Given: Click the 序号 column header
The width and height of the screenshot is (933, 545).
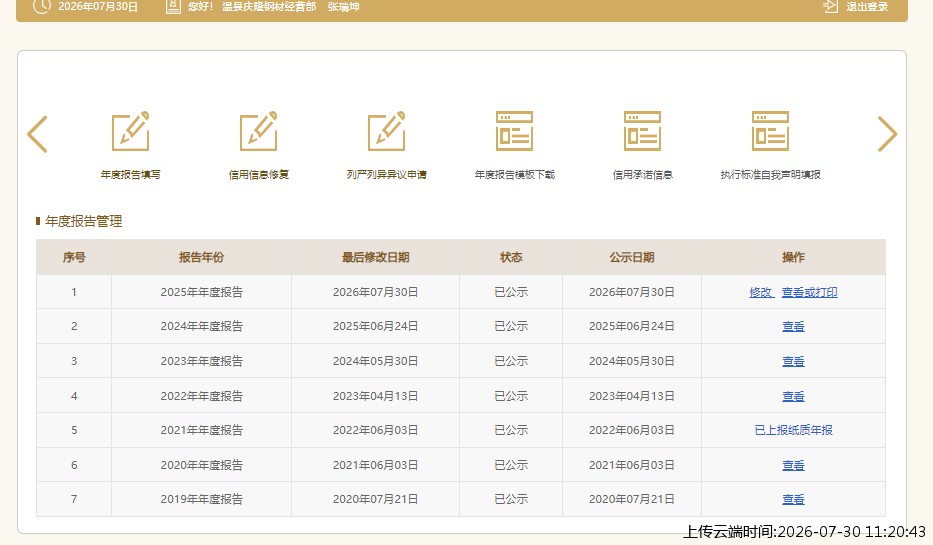Looking at the screenshot, I should [x=74, y=257].
